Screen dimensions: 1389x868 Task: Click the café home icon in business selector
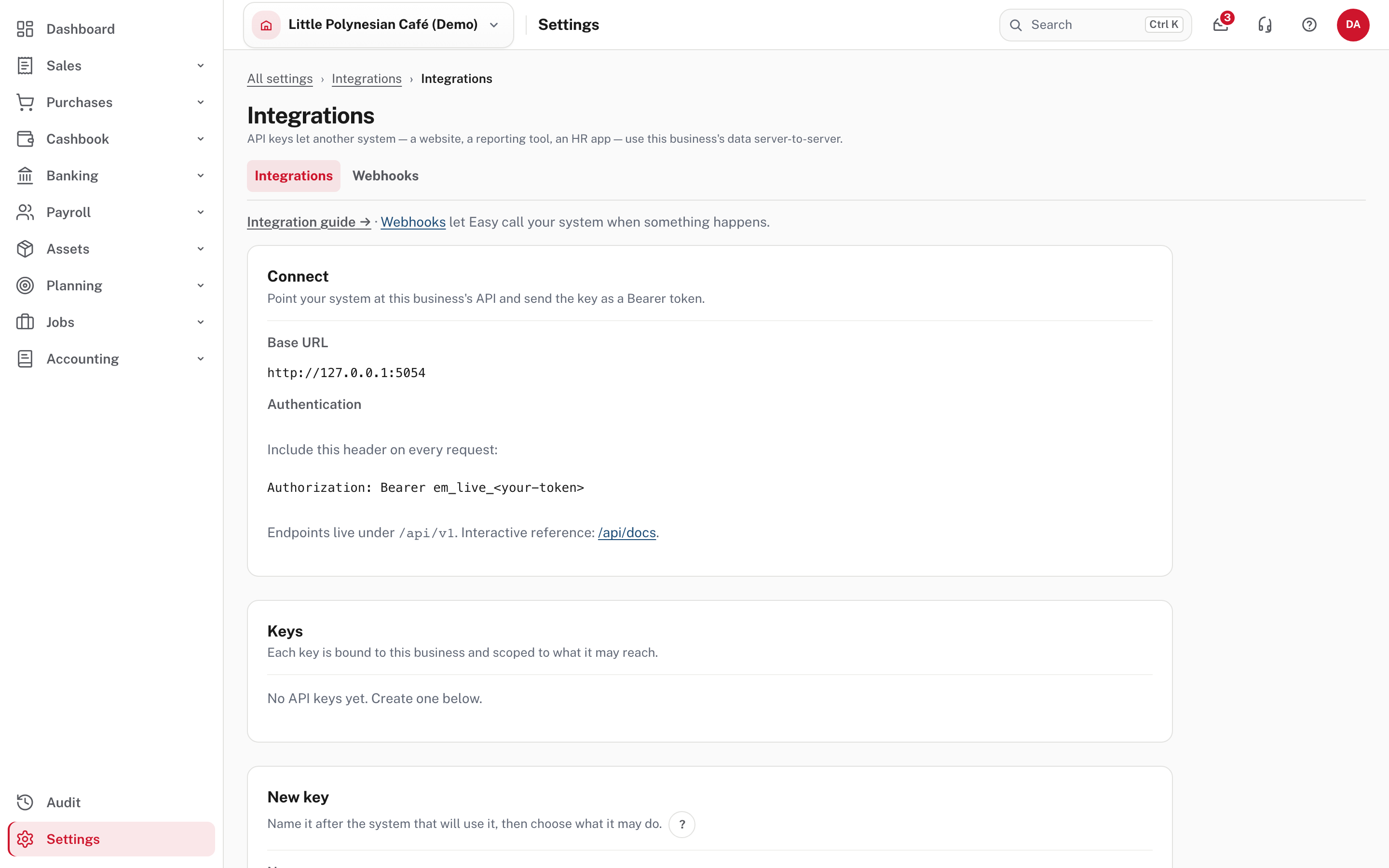click(266, 25)
